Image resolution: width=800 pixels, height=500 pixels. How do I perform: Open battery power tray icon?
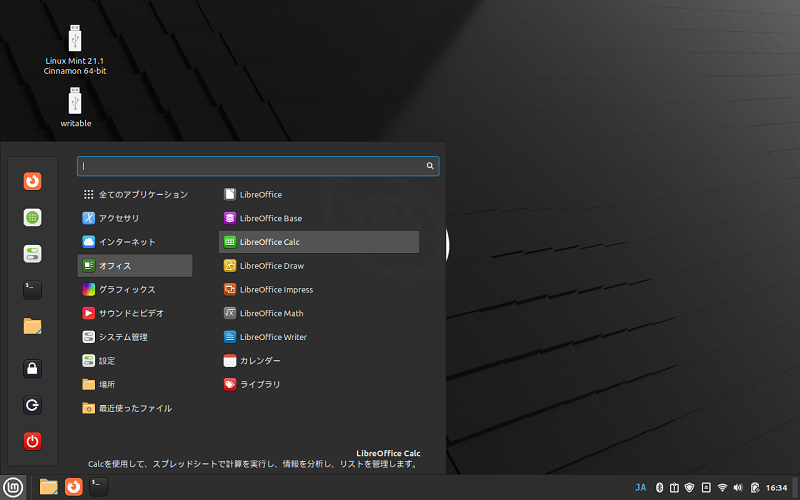755,488
